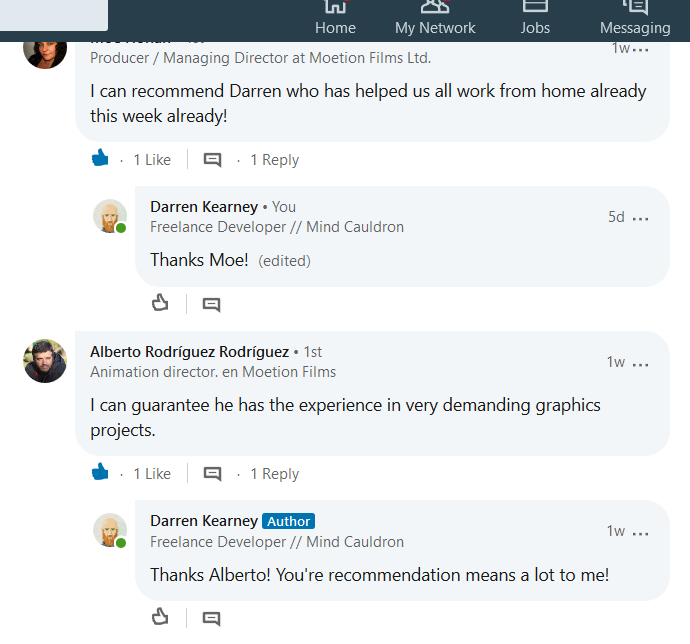Open My Network tab
Viewport: 690px width, 644px height.
[x=435, y=20]
